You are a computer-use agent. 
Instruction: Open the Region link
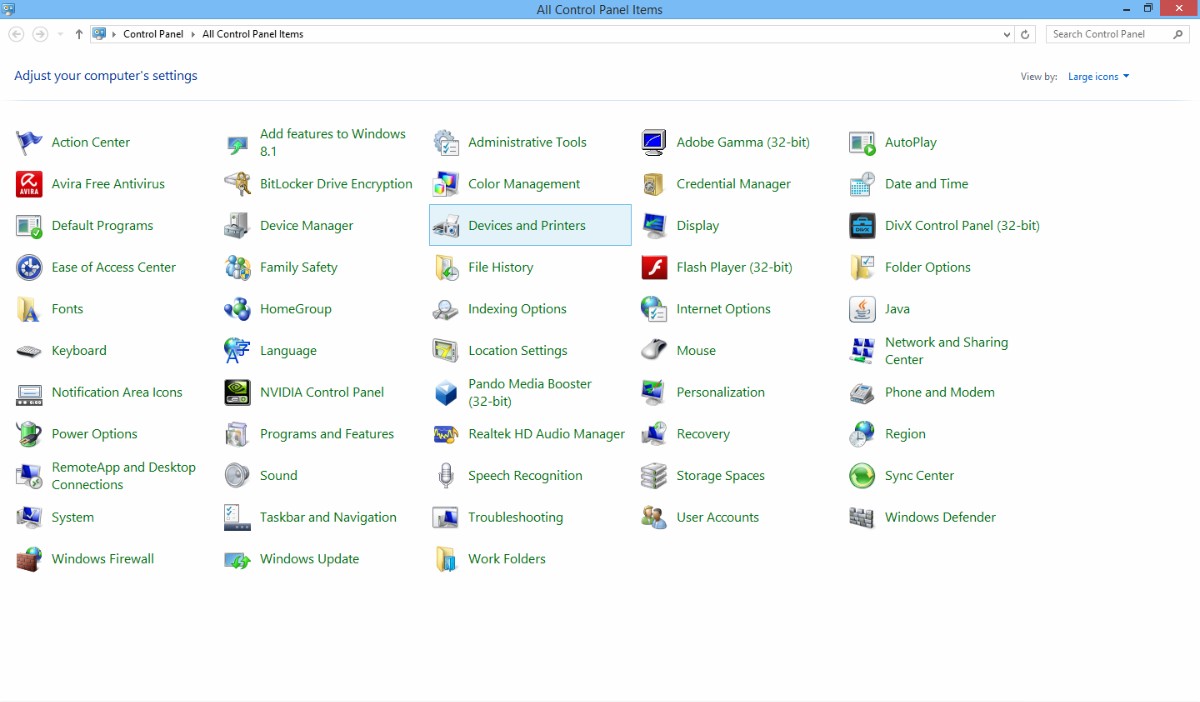pos(905,434)
